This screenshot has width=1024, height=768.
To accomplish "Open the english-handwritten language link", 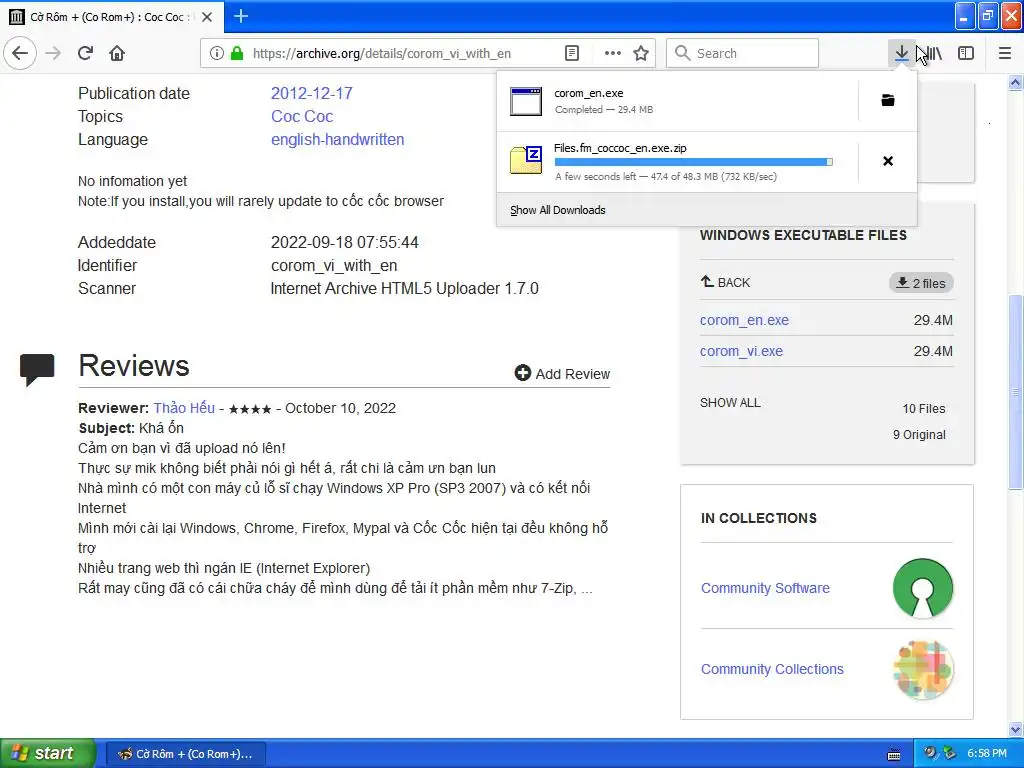I will pos(338,139).
